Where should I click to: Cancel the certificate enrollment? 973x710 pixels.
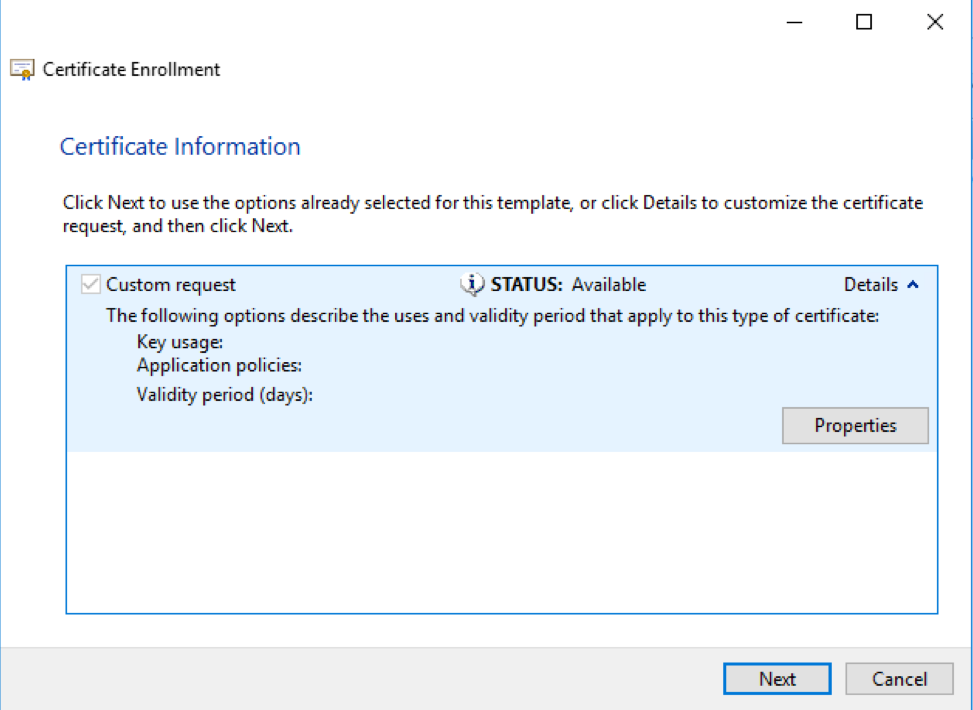point(899,678)
